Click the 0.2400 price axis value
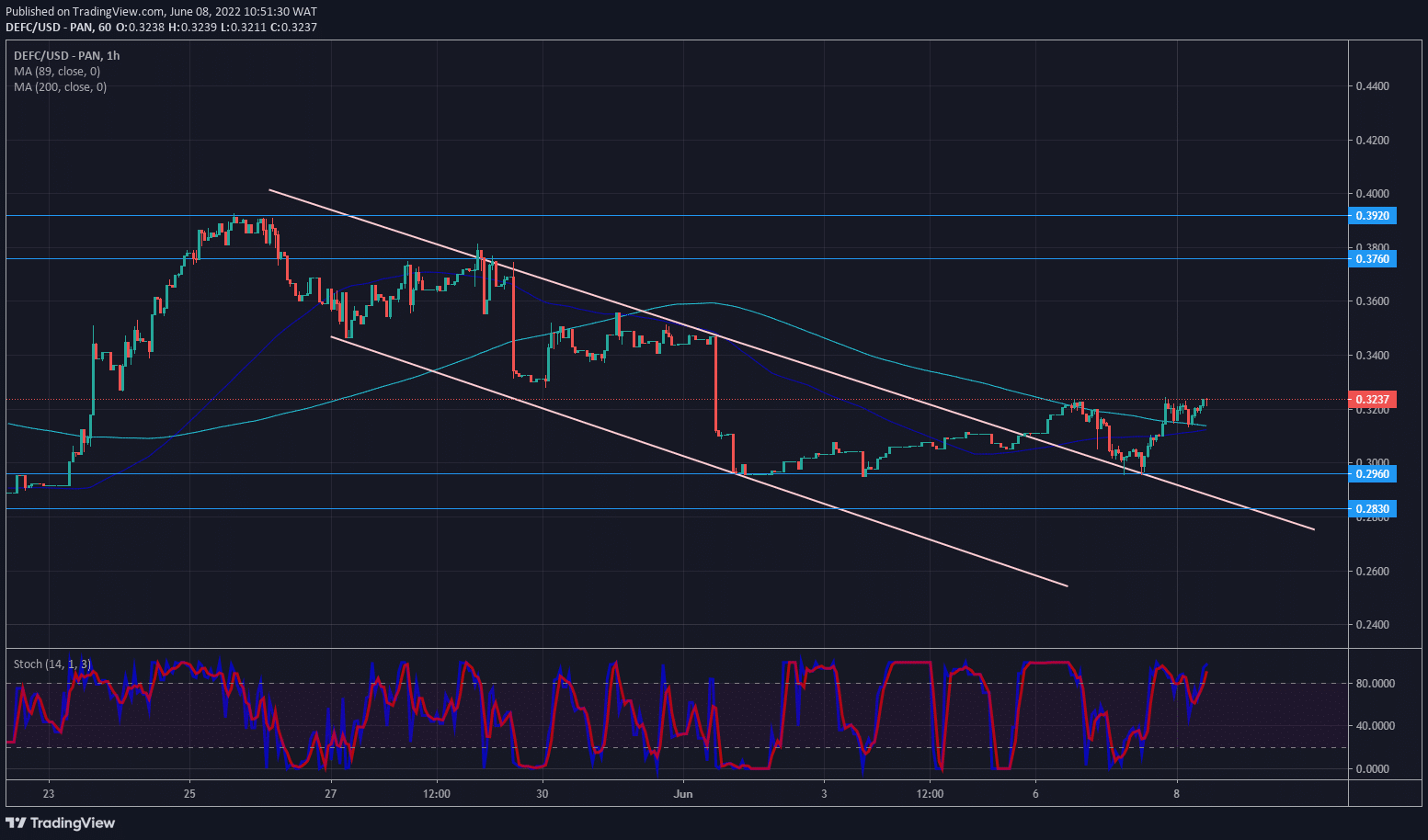The height and width of the screenshot is (840, 1428). click(x=1373, y=625)
